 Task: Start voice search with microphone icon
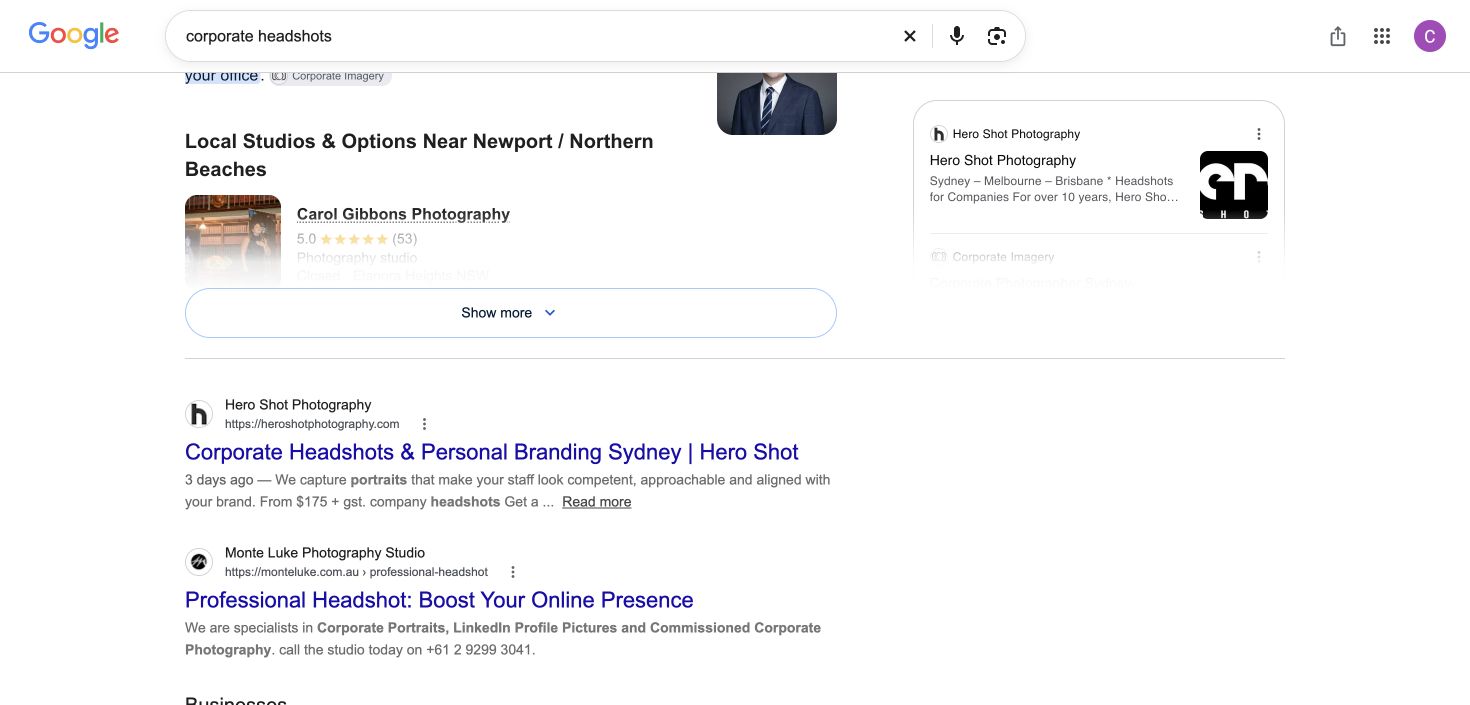tap(957, 36)
